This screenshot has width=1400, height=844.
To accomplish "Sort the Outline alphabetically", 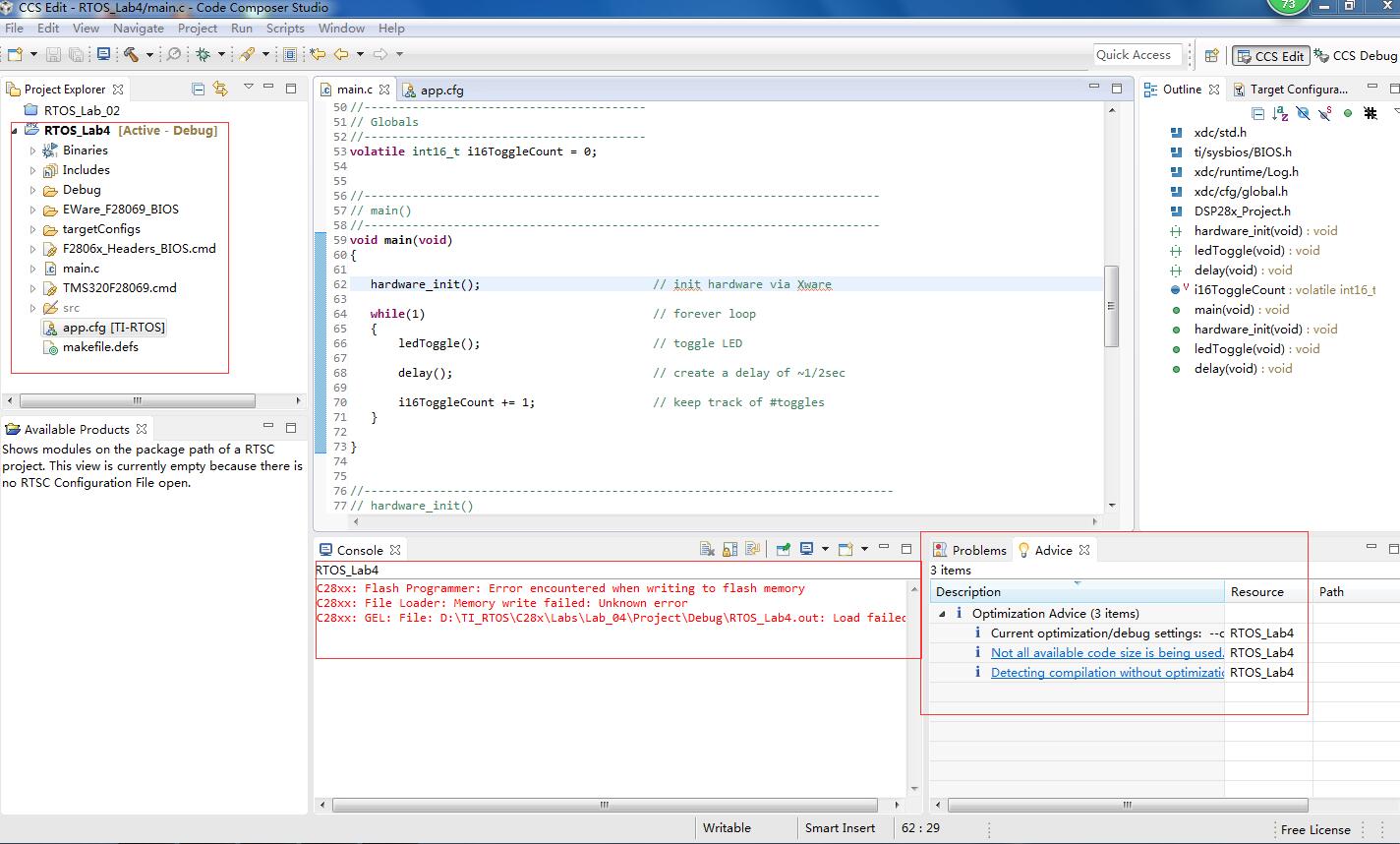I will click(x=1280, y=113).
